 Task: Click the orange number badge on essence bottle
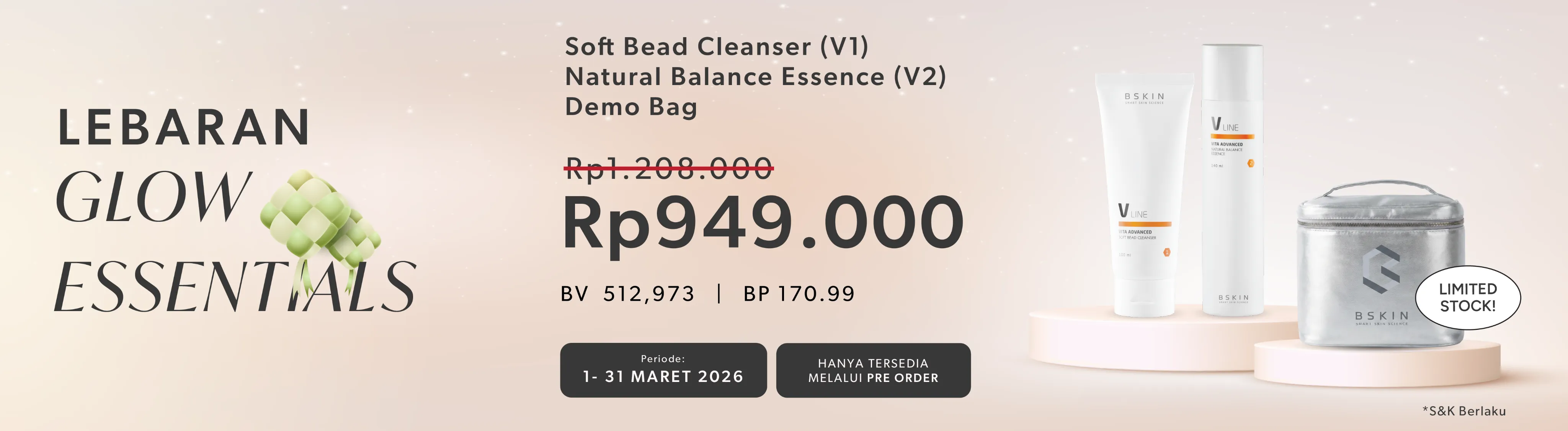(x=1251, y=163)
